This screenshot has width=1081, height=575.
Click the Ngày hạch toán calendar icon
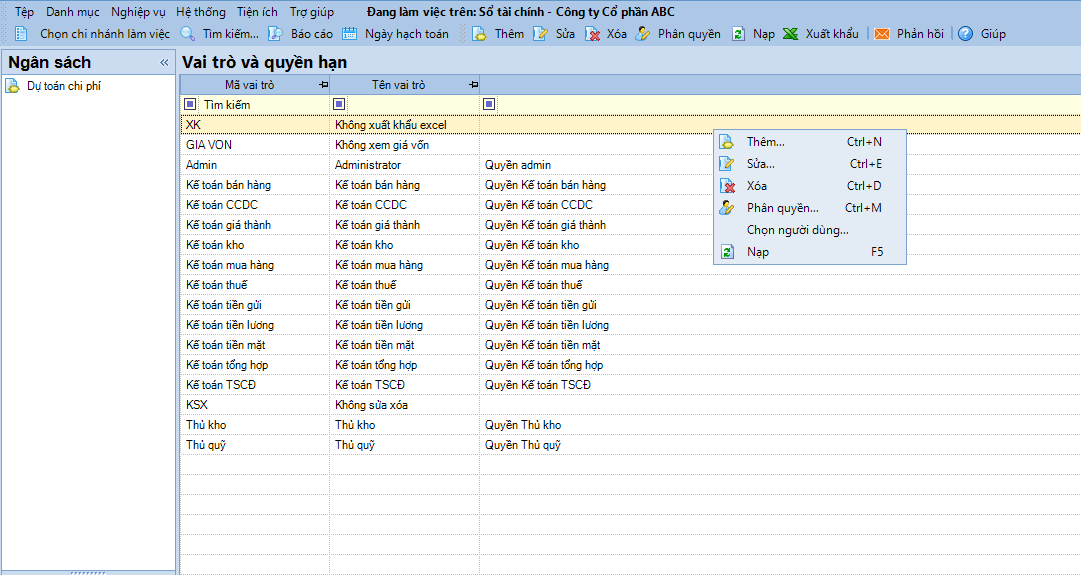click(x=350, y=34)
